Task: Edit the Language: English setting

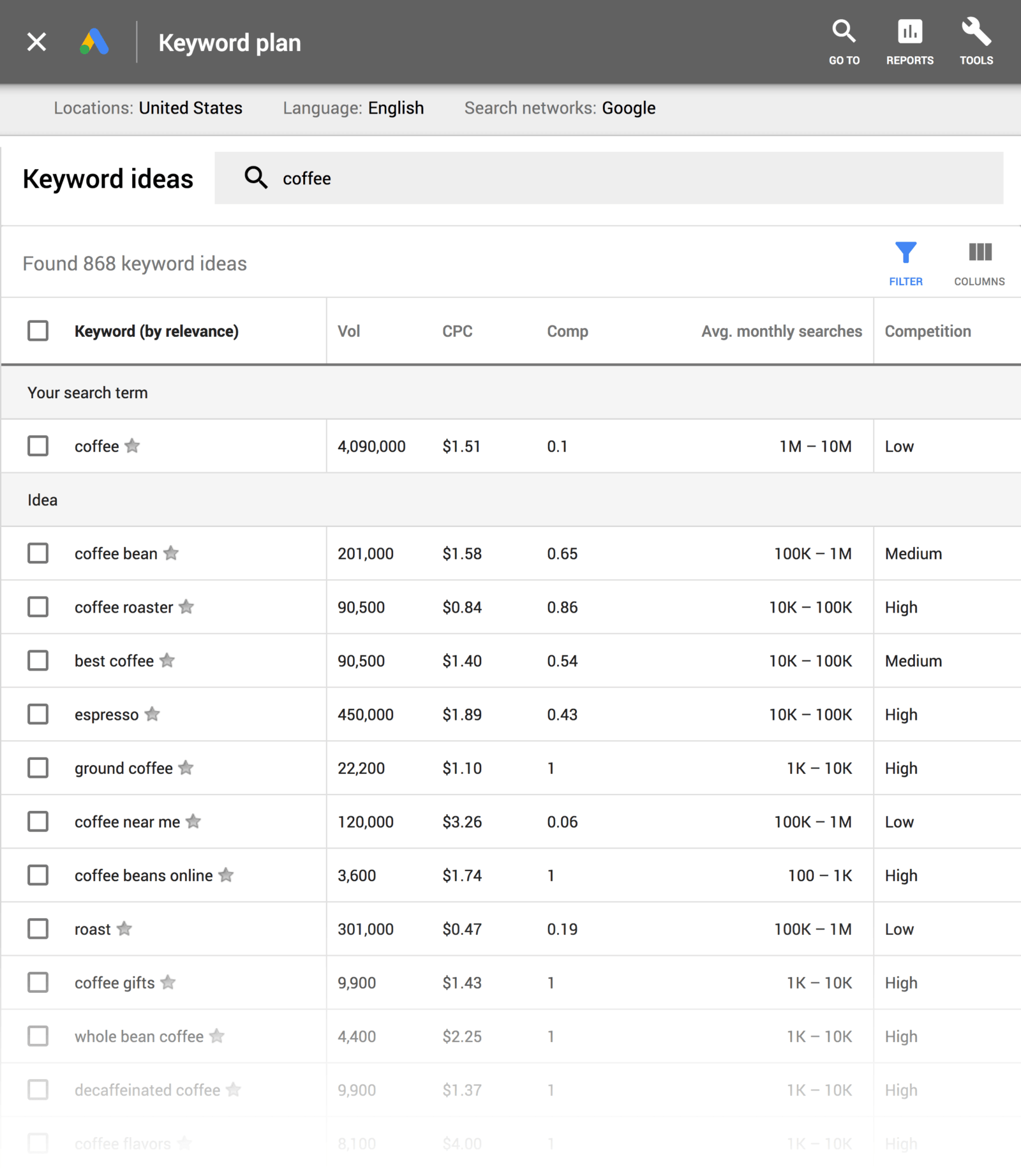Action: (354, 108)
